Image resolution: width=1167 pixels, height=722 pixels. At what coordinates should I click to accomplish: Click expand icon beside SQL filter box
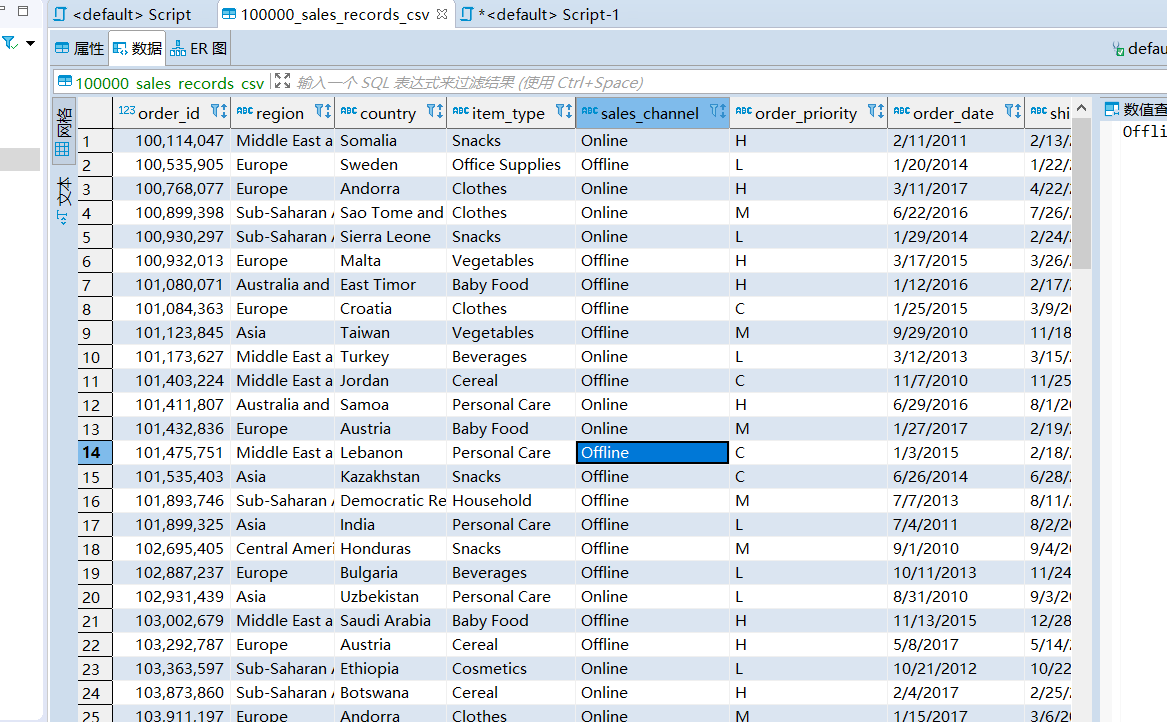coord(282,82)
